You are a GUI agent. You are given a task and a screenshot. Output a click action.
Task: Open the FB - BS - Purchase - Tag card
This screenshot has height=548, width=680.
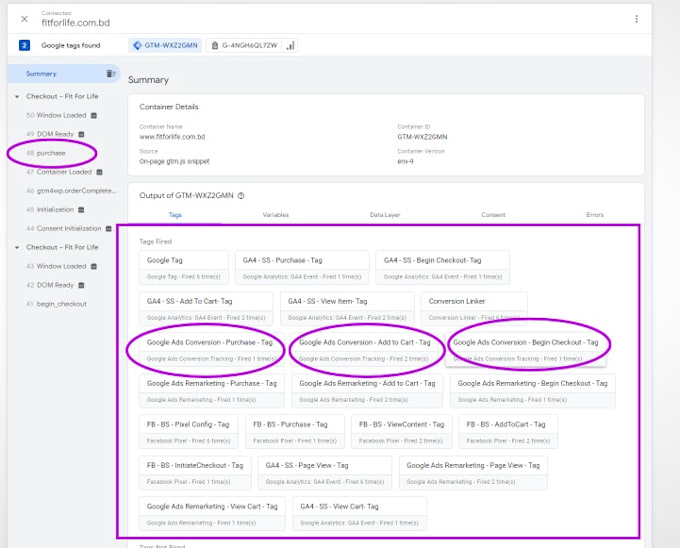pos(295,432)
